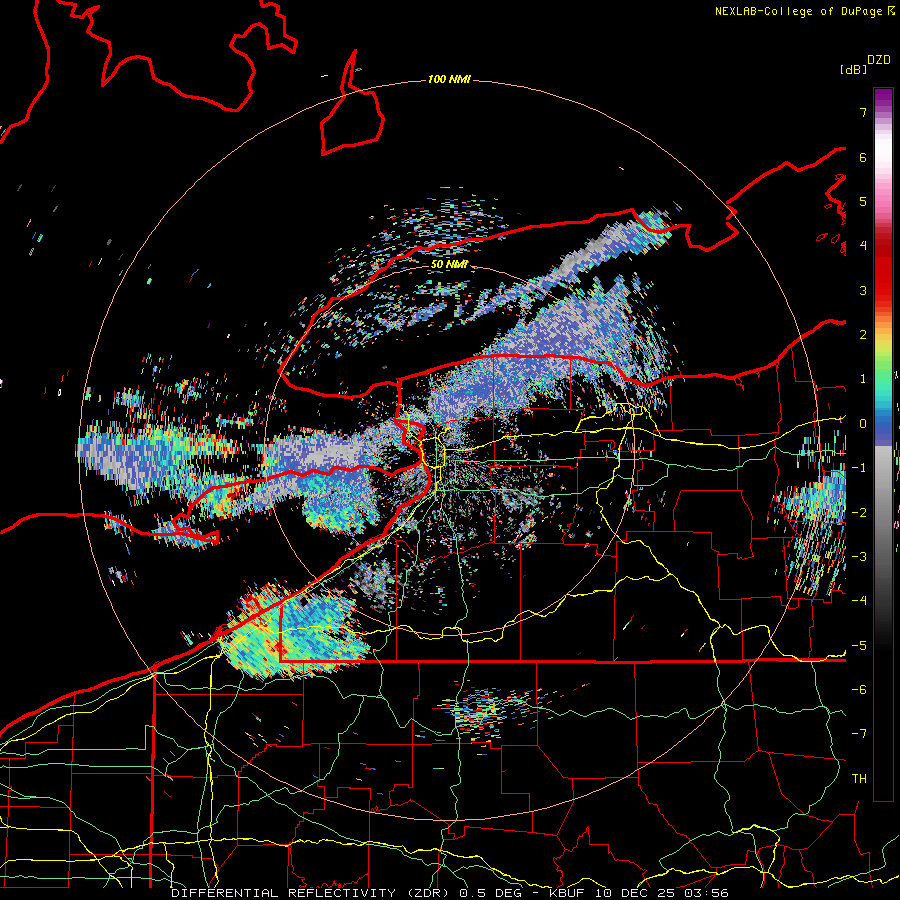Click the ZDR color scale bar
The image size is (900, 900).
[883, 444]
